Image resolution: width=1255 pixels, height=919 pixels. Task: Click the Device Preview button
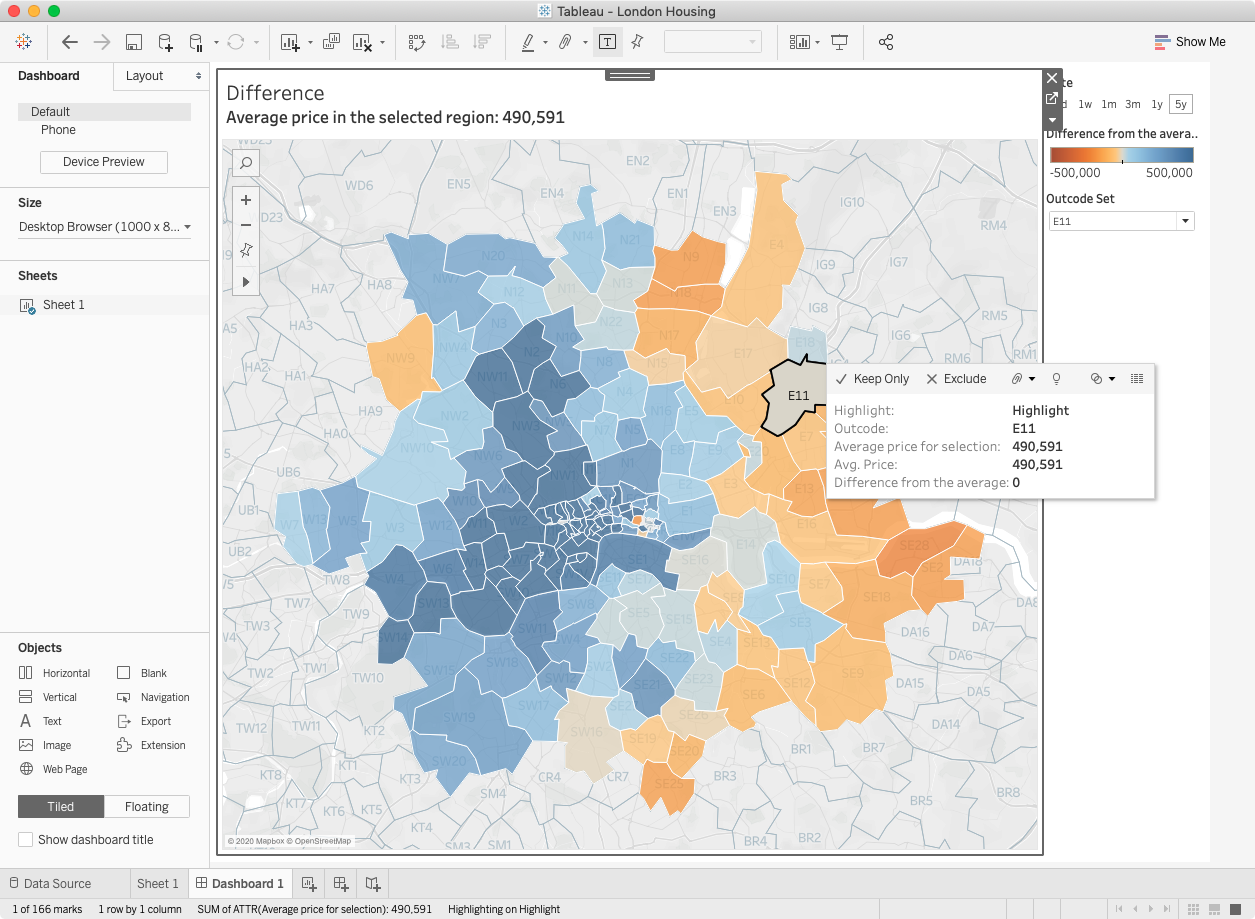[x=104, y=162]
